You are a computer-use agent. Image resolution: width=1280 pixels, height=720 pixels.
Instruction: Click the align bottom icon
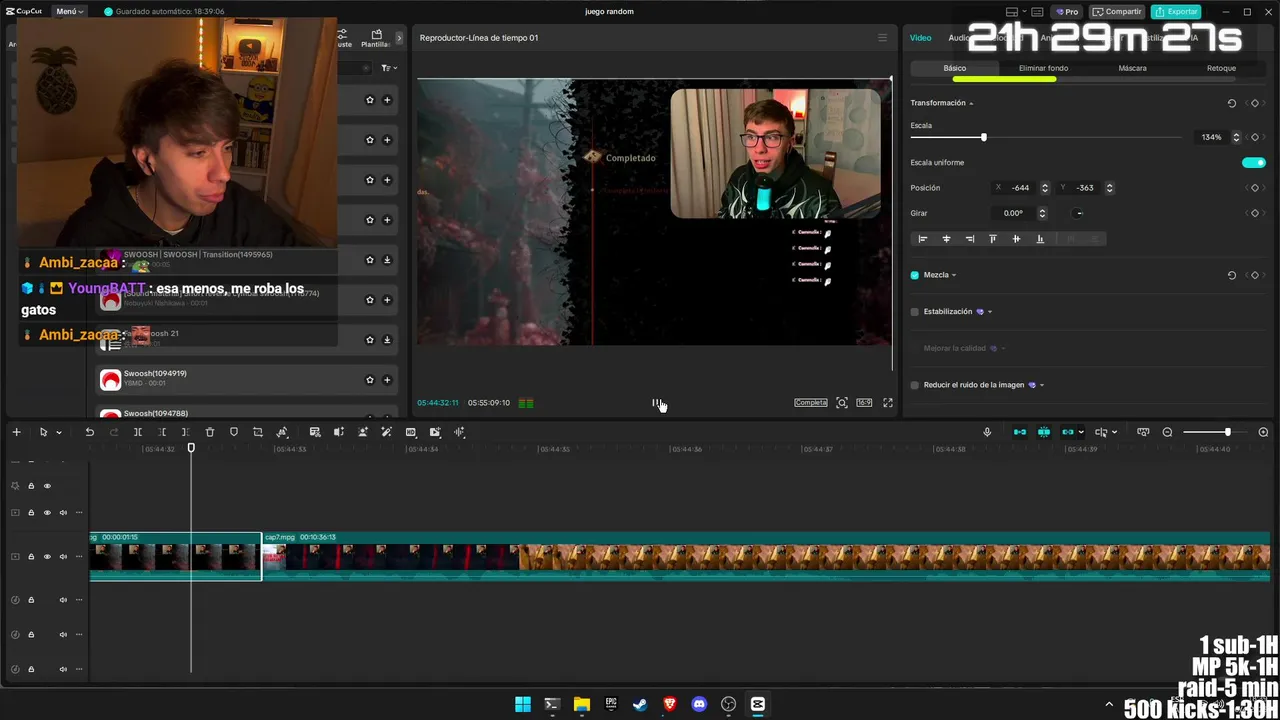tap(1040, 239)
